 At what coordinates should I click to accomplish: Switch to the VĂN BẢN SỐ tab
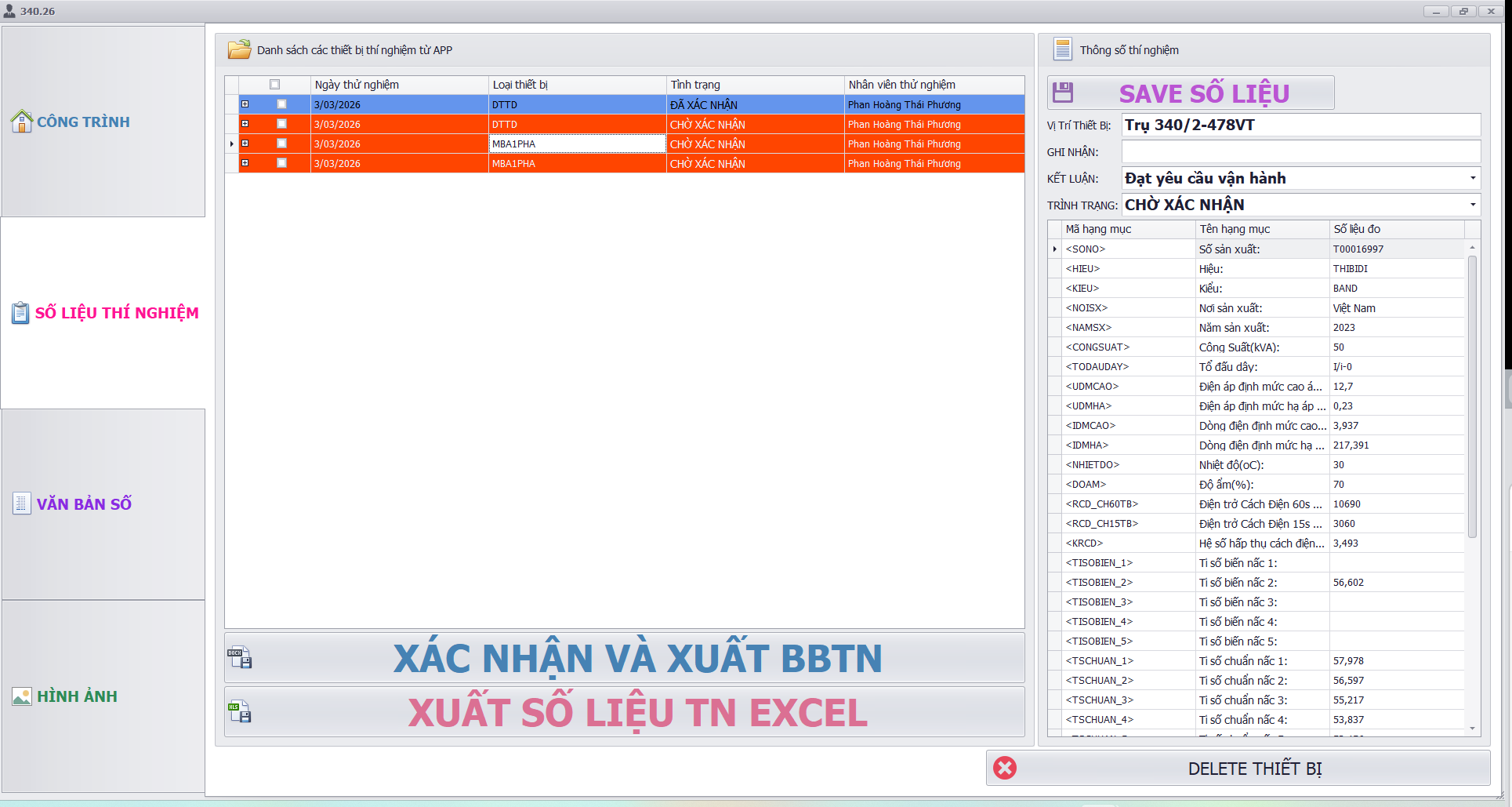click(84, 504)
